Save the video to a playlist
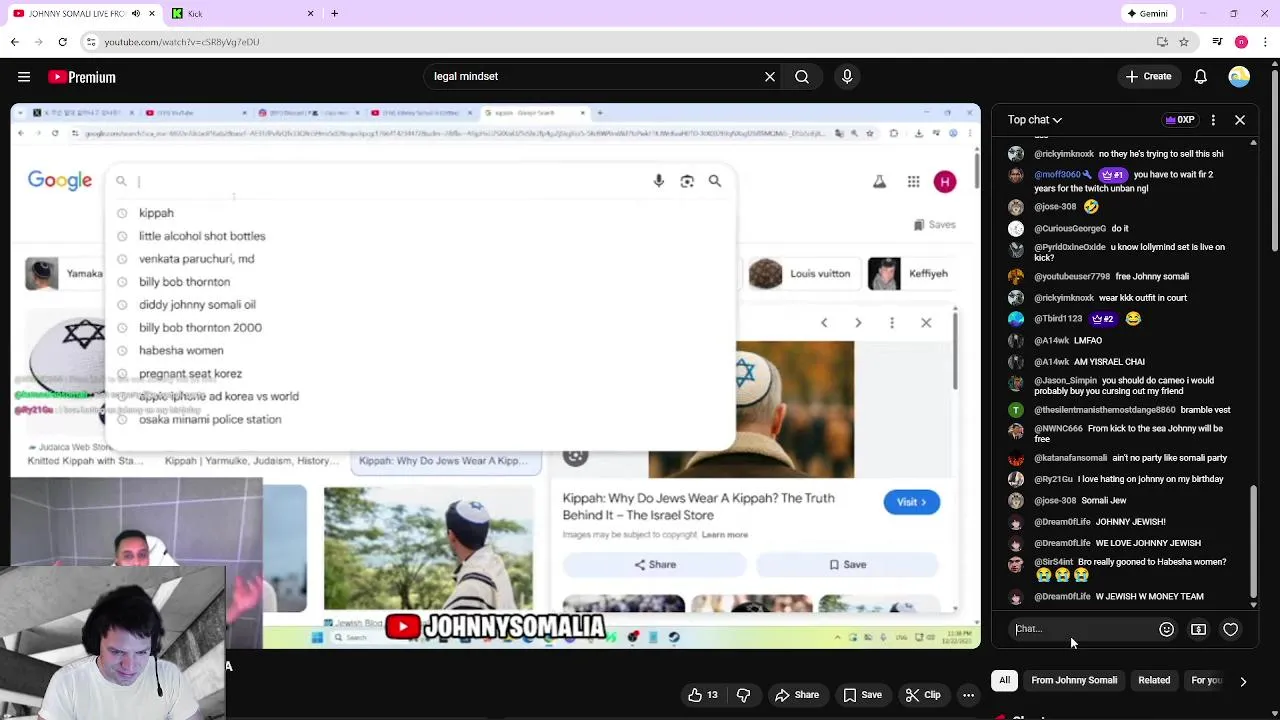Image resolution: width=1280 pixels, height=720 pixels. (x=862, y=695)
